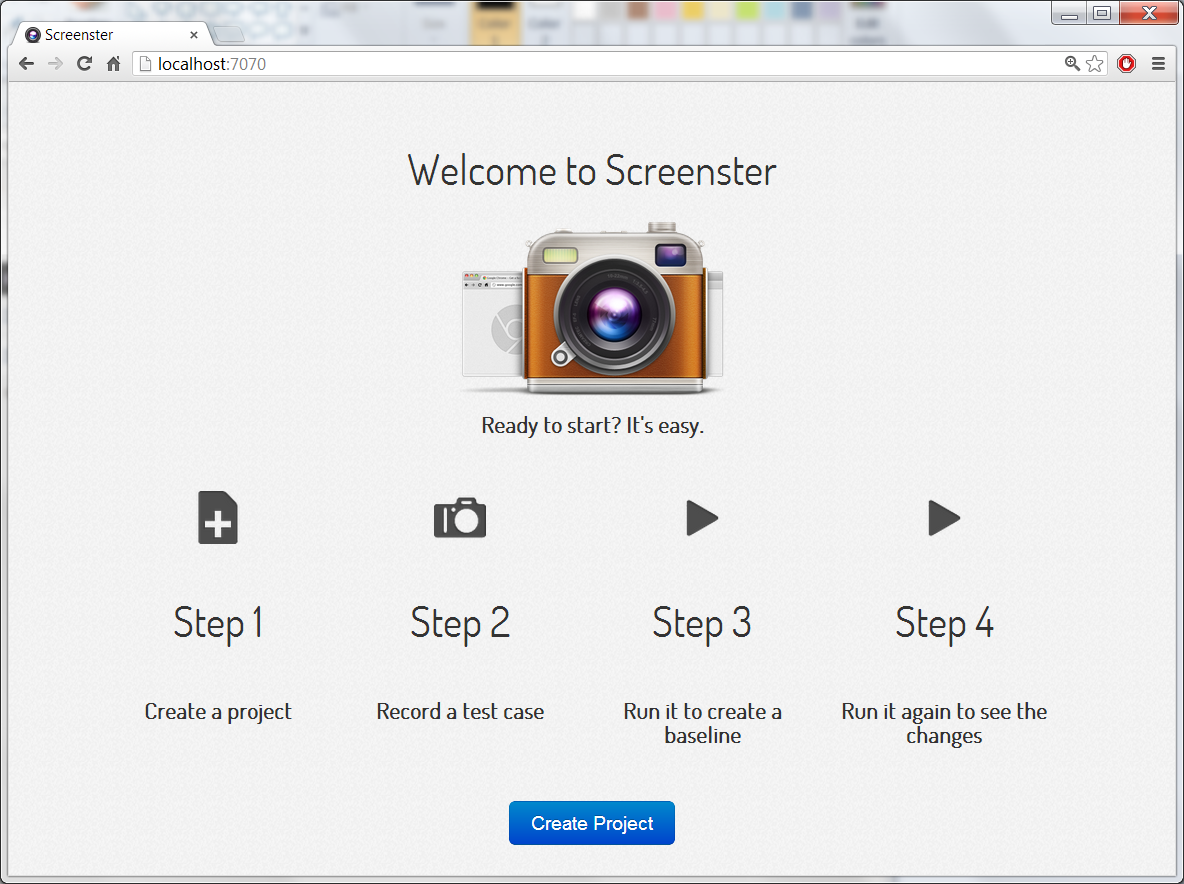Select the Screenster browser tab

(x=100, y=35)
